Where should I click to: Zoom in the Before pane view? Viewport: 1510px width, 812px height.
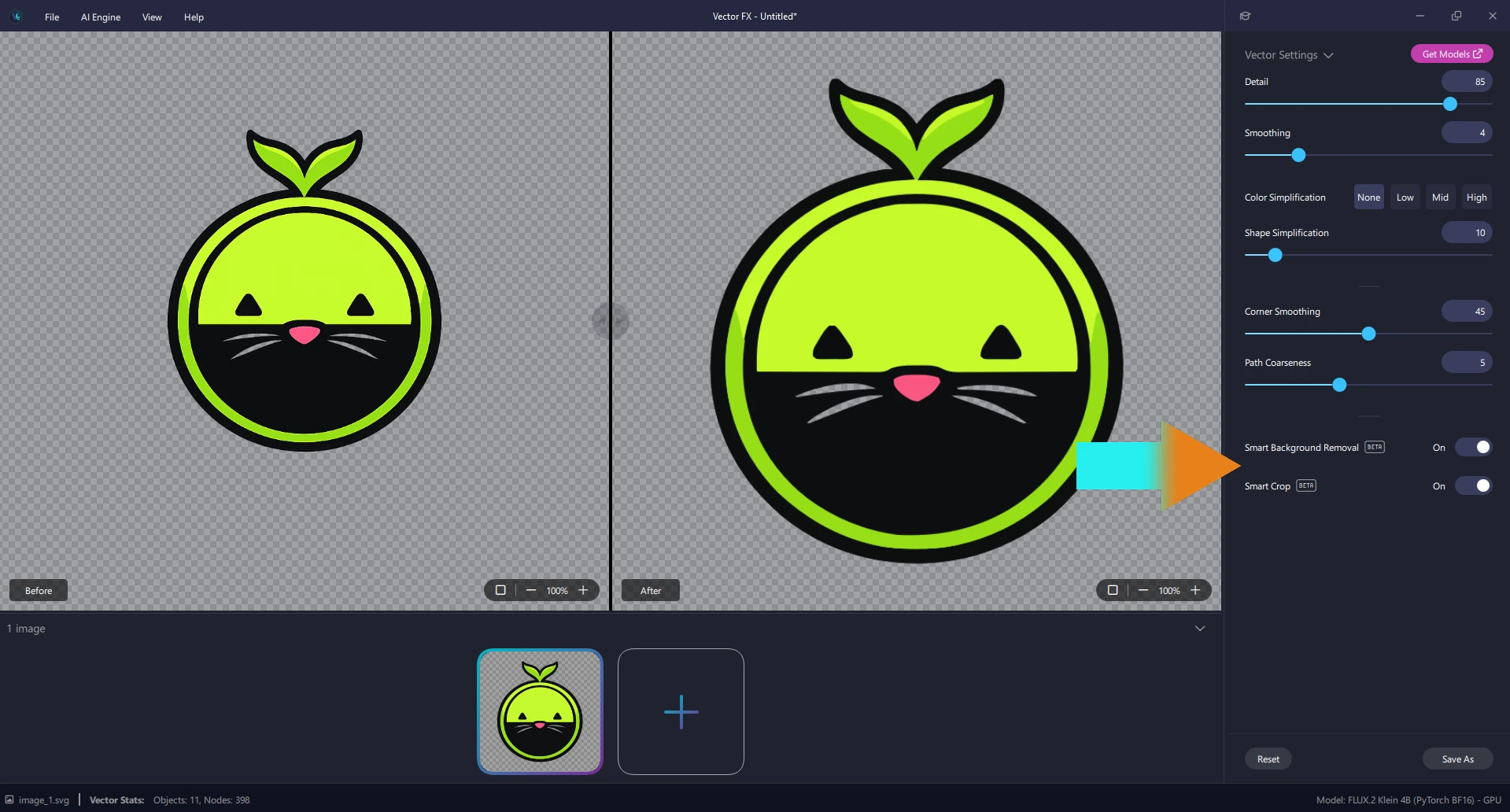[x=583, y=590]
